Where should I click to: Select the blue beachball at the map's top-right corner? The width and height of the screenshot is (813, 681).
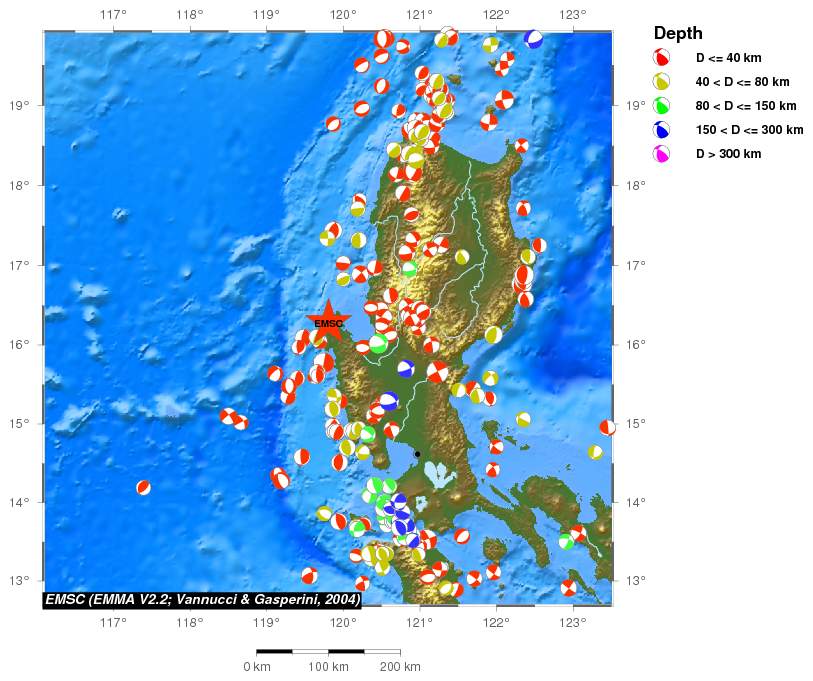pos(534,39)
